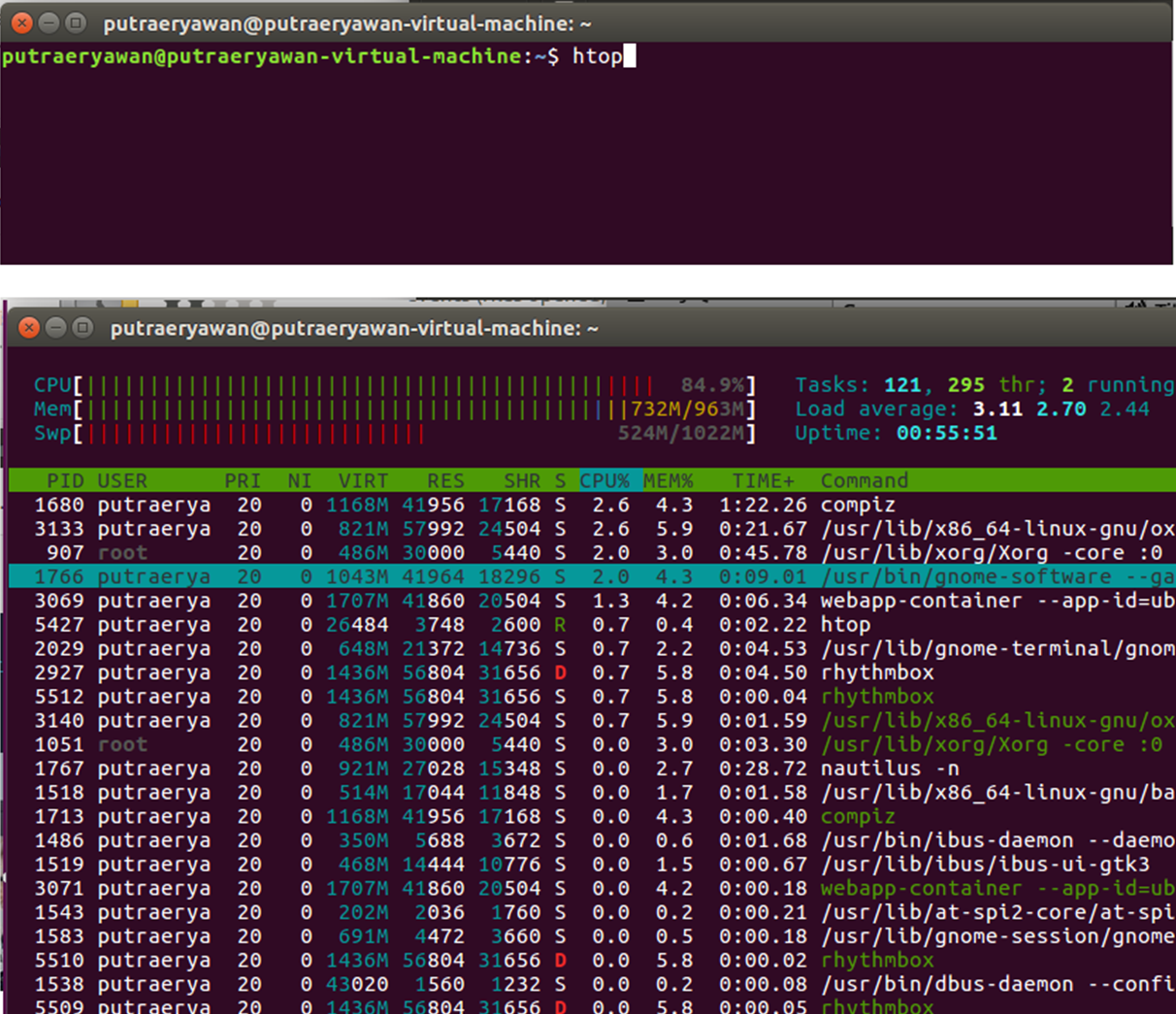The image size is (1176, 1014).
Task: Maximize the bottom htop terminal window
Action: 83,328
